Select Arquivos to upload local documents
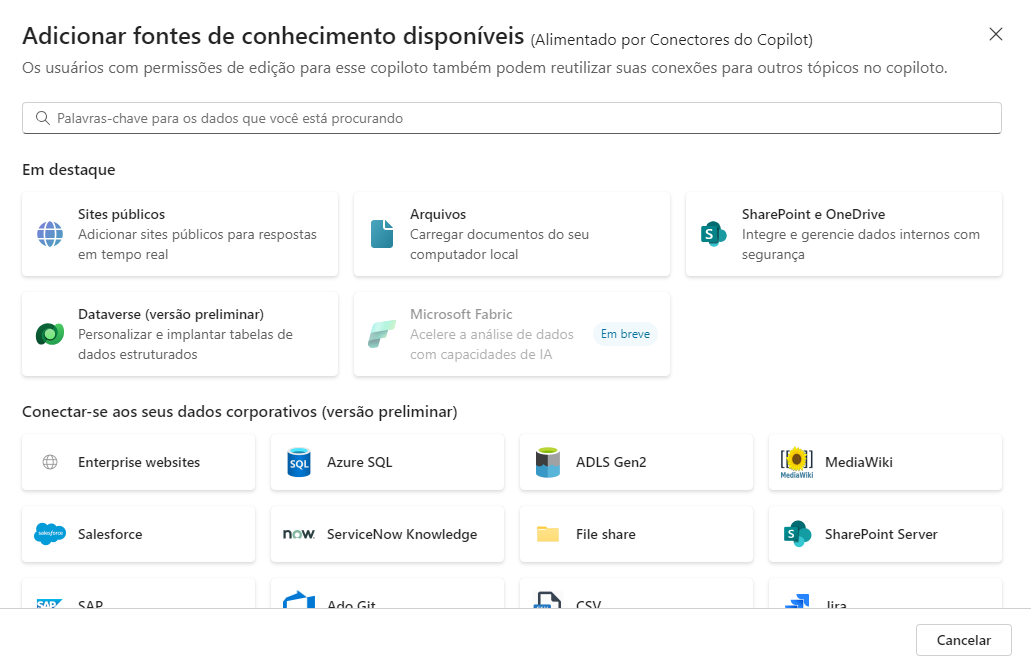Viewport: 1031px width, 666px height. coord(511,233)
